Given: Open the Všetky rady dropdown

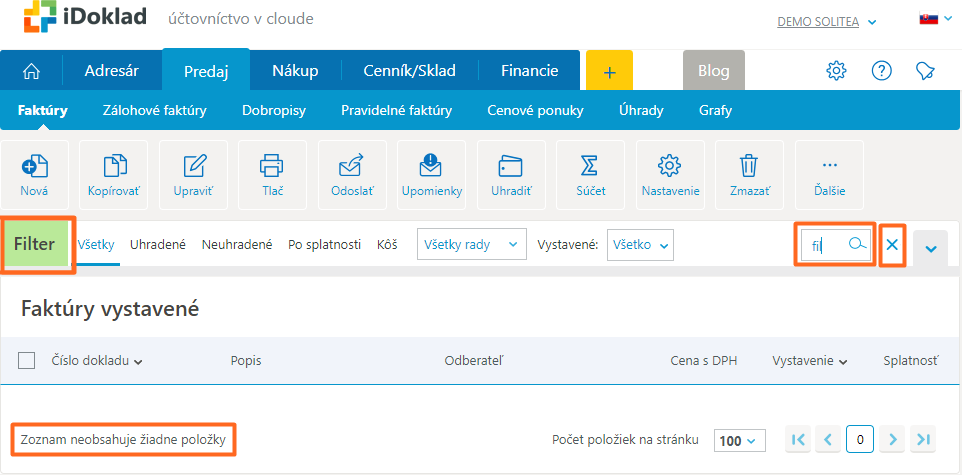Looking at the screenshot, I should (471, 244).
